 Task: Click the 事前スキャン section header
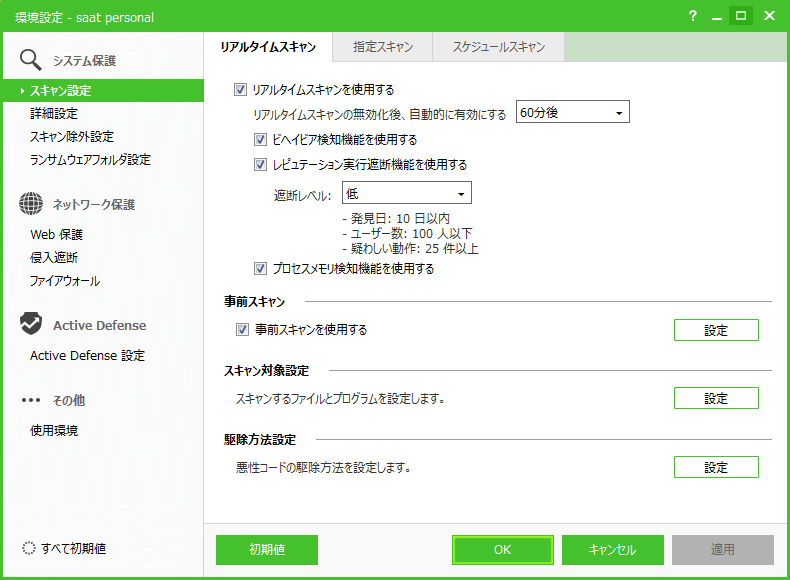tap(254, 302)
